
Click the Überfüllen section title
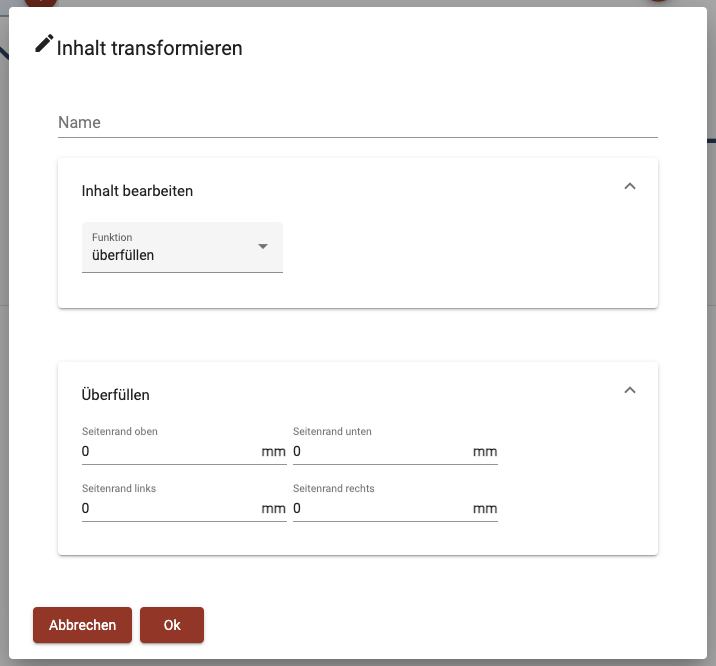[x=116, y=394]
